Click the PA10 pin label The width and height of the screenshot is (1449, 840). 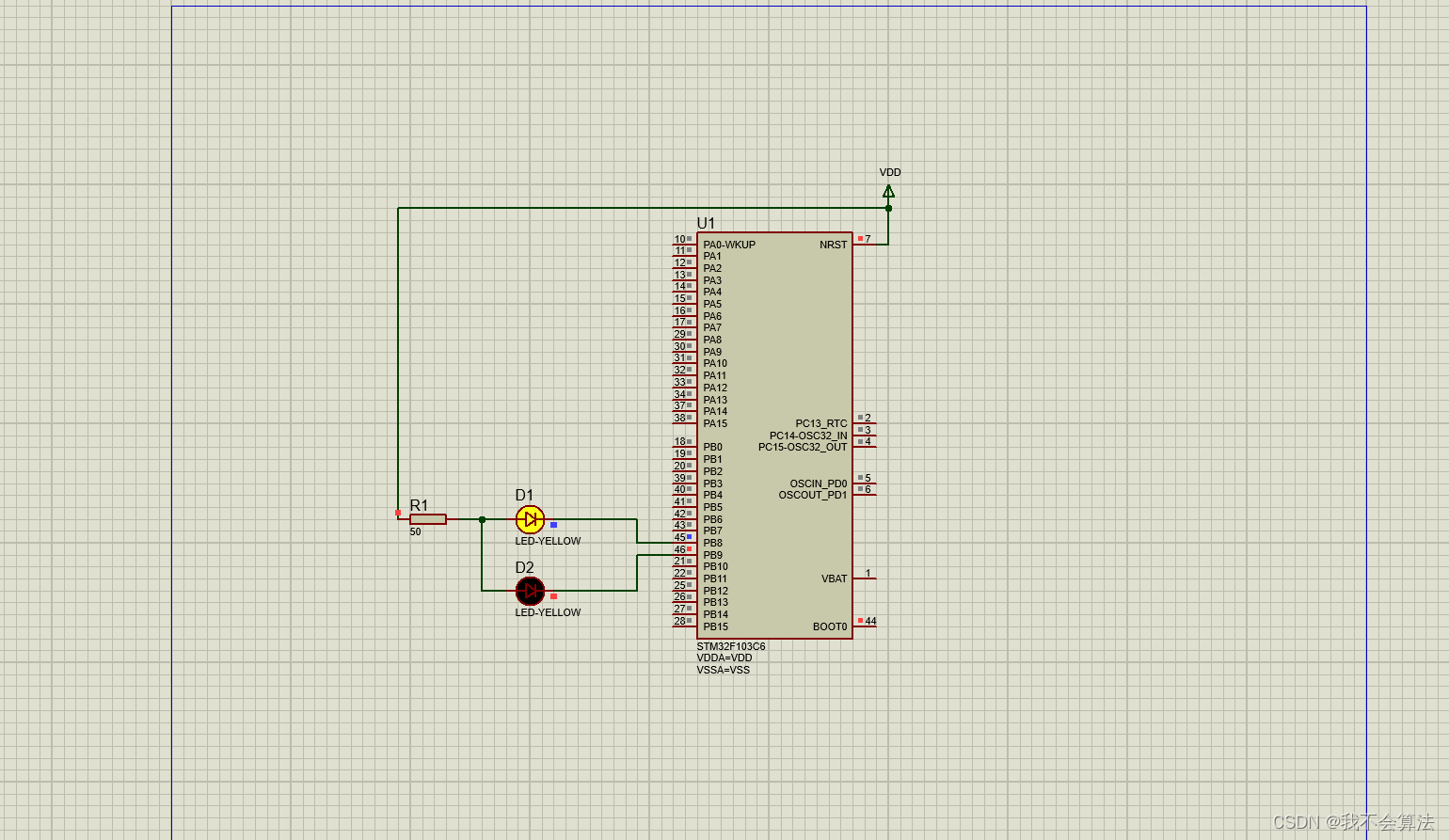point(715,363)
